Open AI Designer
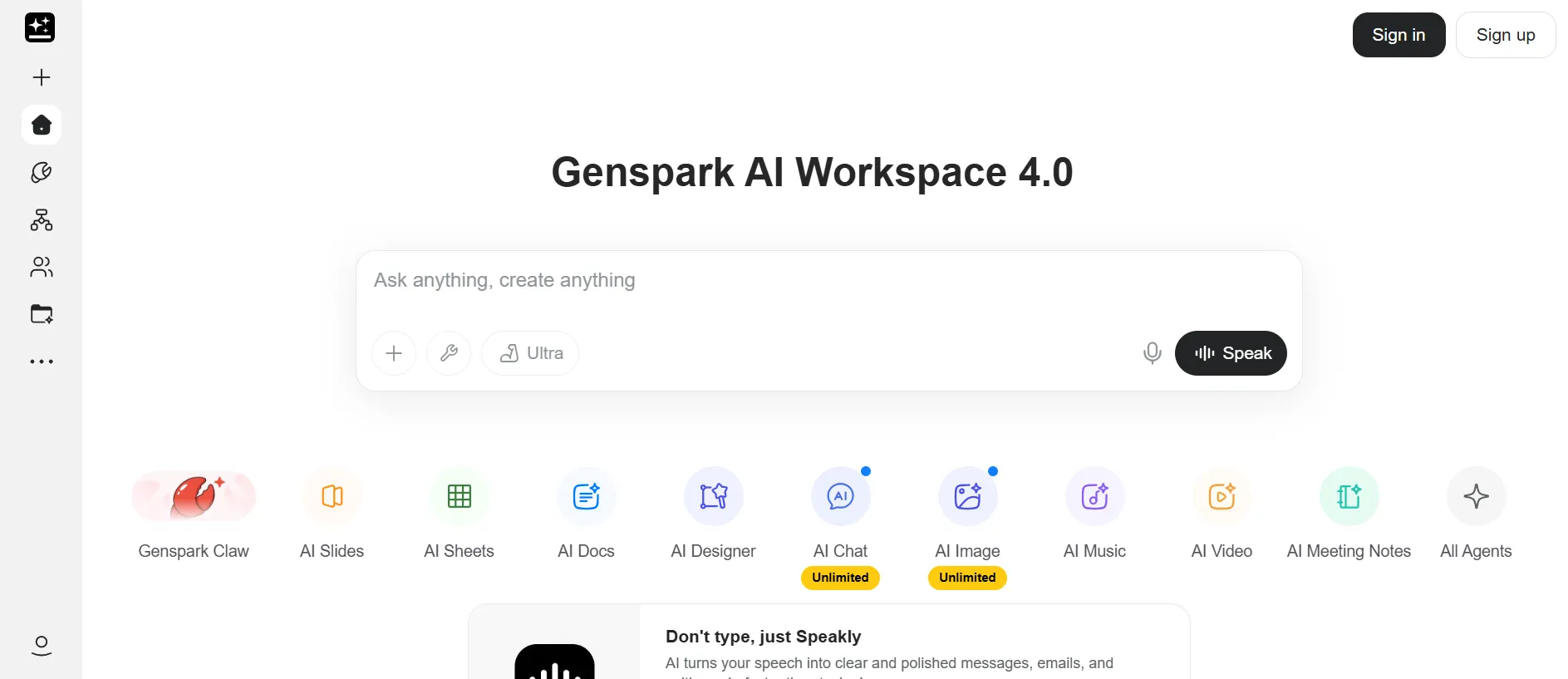Image resolution: width=1568 pixels, height=679 pixels. click(x=714, y=515)
